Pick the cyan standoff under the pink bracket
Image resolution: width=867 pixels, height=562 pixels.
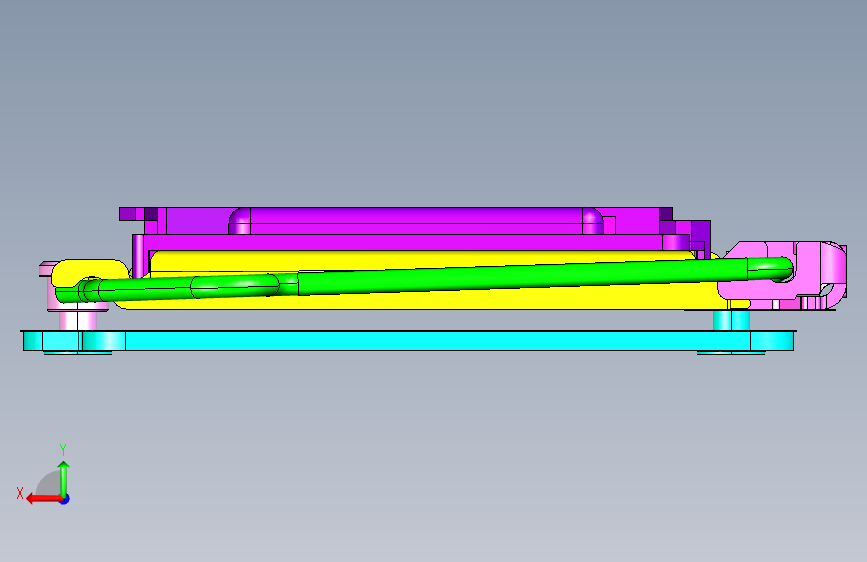tap(731, 320)
